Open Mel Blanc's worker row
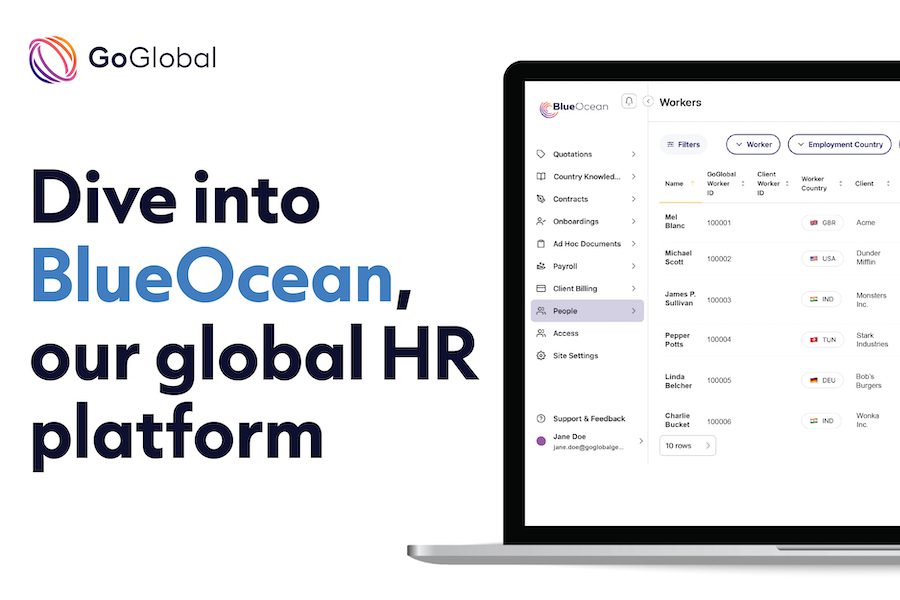Image resolution: width=900 pixels, height=600 pixels. pos(677,223)
